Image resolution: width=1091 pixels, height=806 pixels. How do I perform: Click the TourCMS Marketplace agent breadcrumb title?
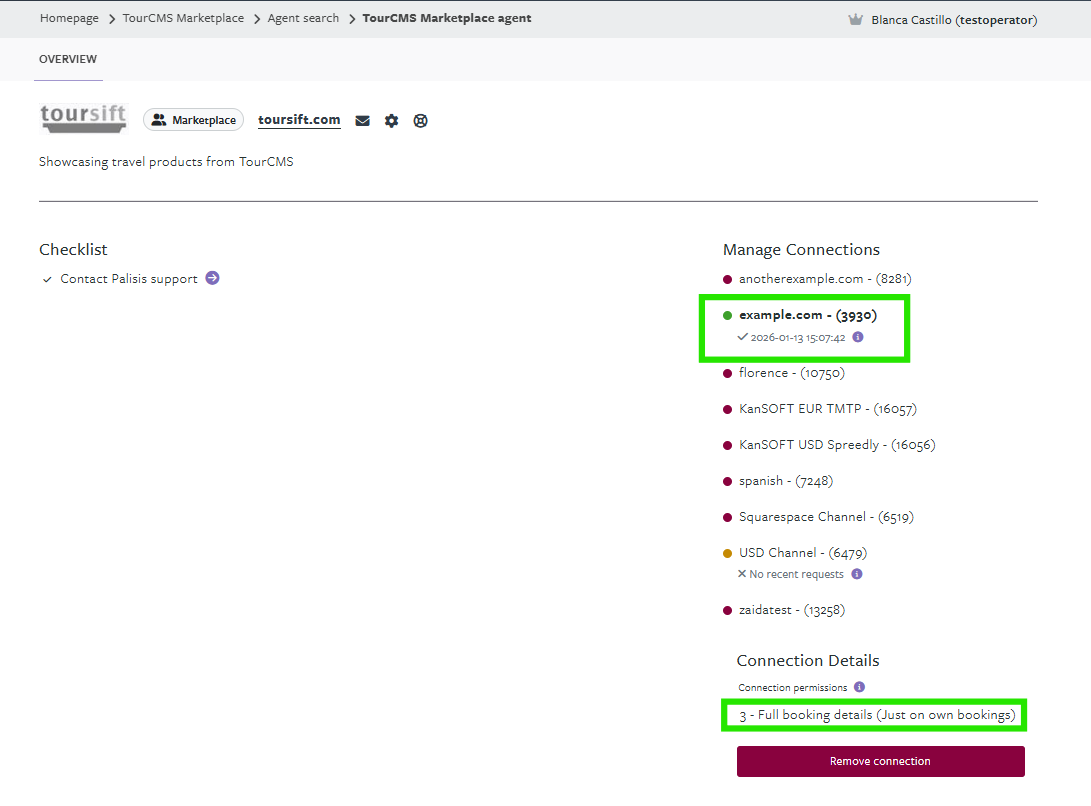coord(447,18)
